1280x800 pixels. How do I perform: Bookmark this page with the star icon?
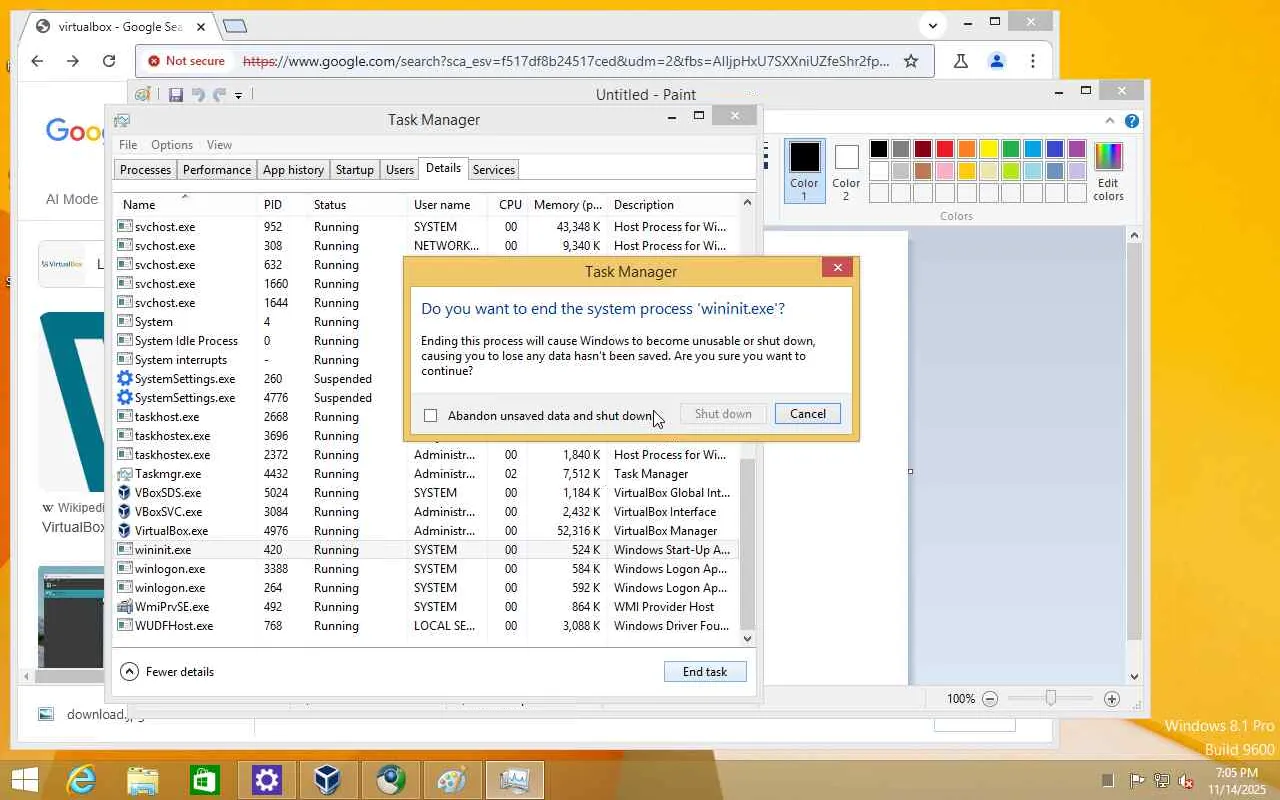[x=911, y=61]
